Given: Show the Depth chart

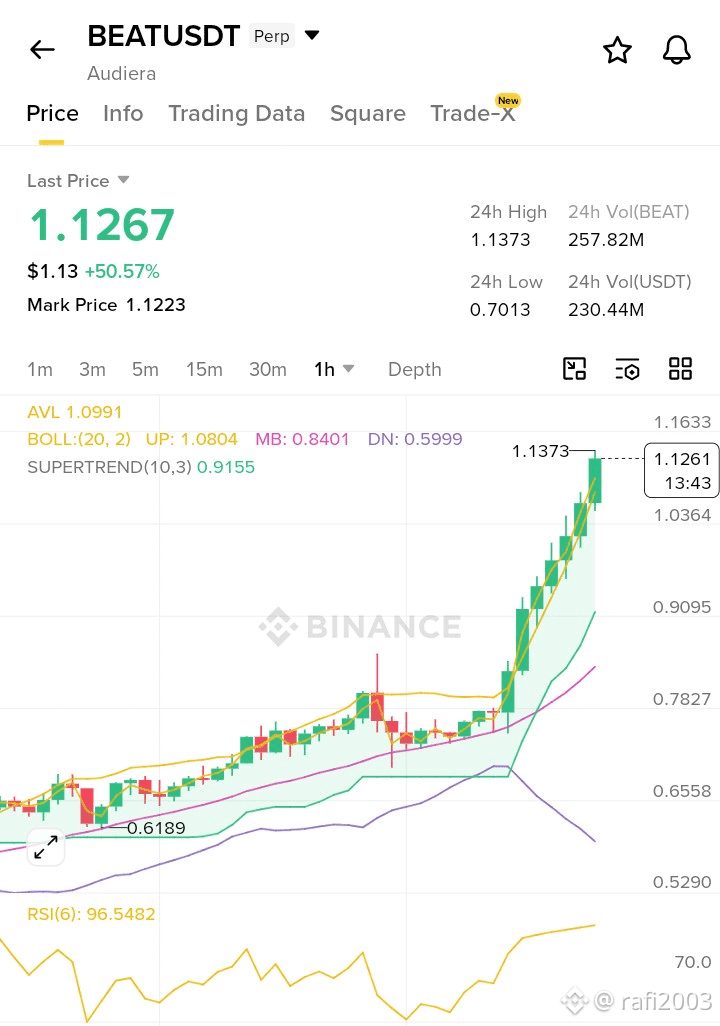Looking at the screenshot, I should pos(414,369).
